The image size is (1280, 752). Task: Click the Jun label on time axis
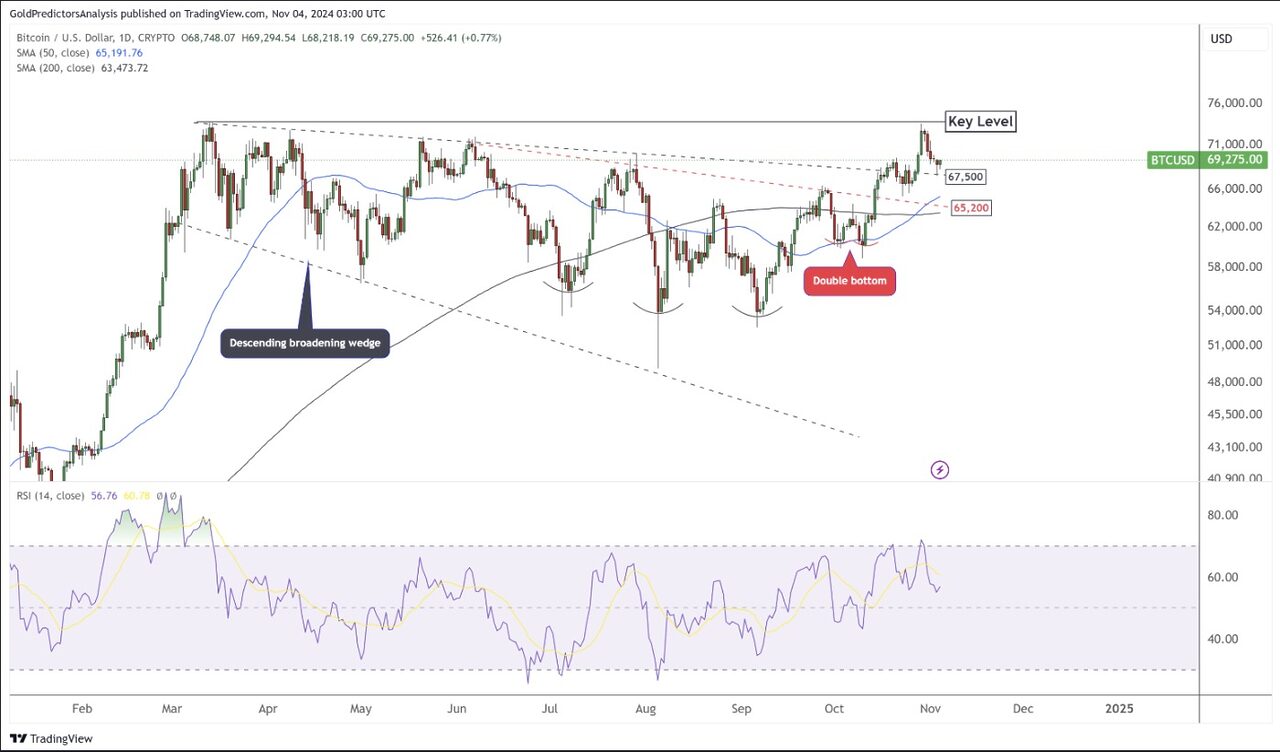pos(456,708)
